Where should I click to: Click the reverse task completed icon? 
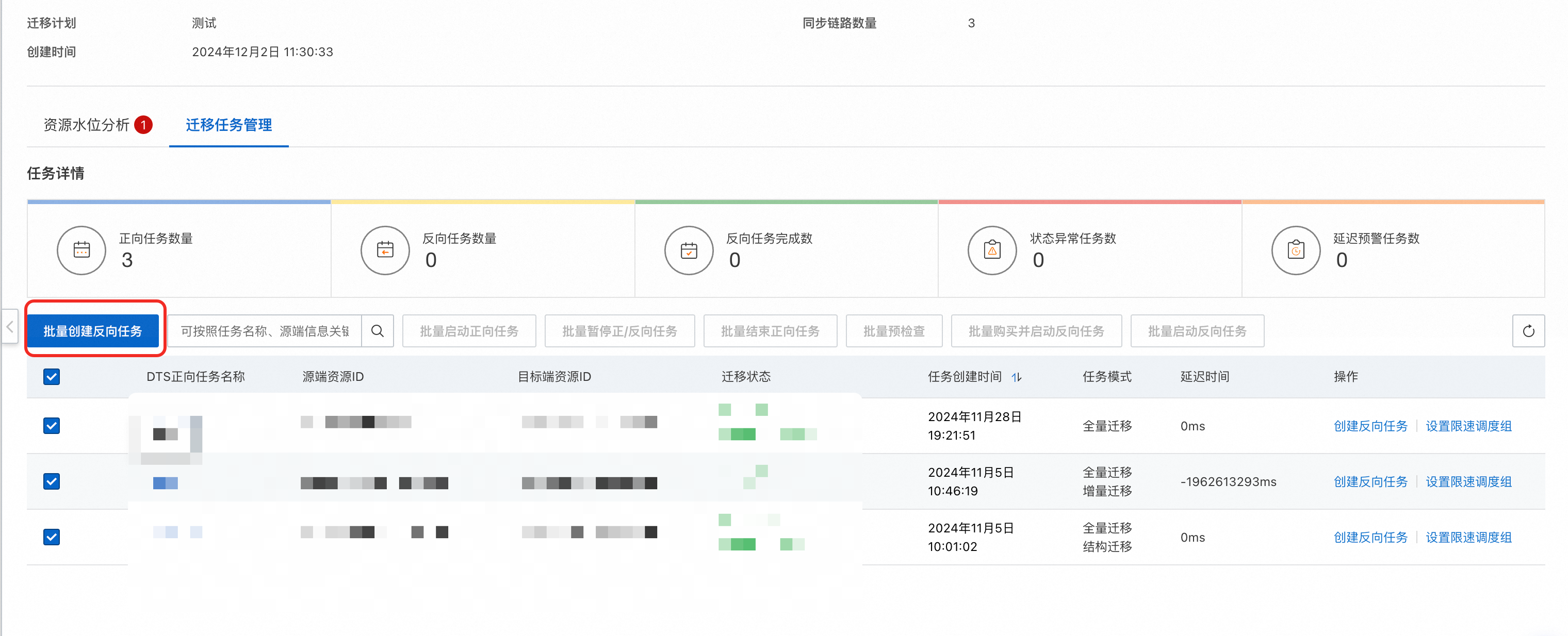click(x=689, y=250)
